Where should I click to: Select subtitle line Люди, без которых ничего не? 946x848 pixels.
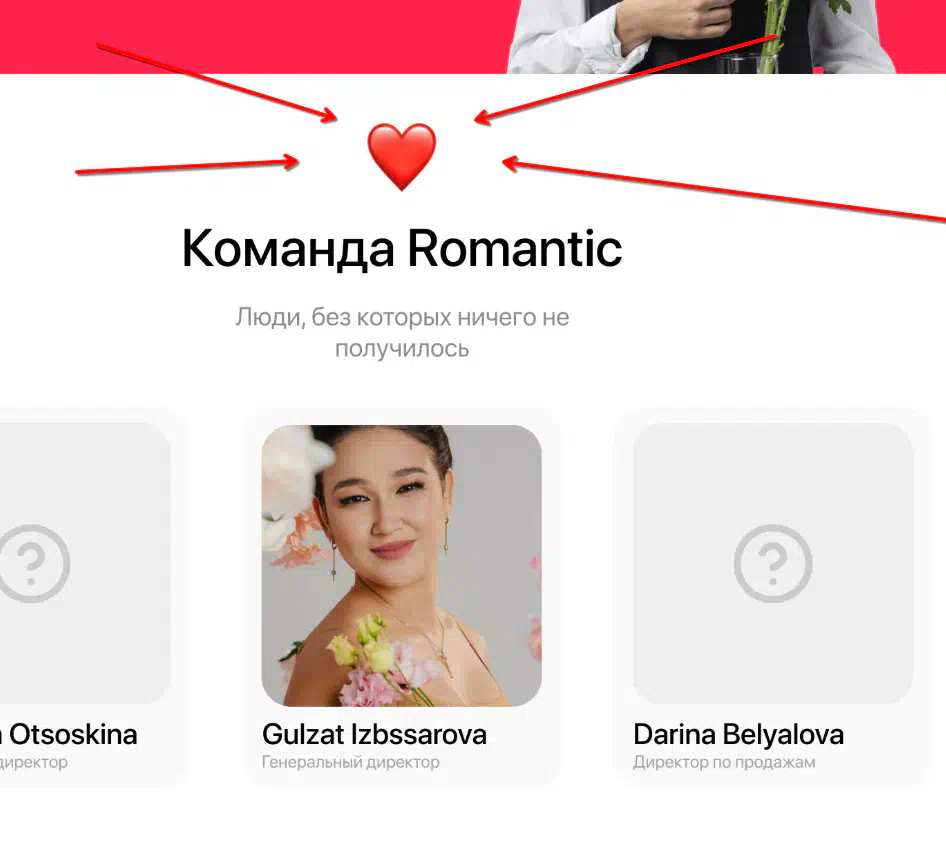[x=402, y=317]
